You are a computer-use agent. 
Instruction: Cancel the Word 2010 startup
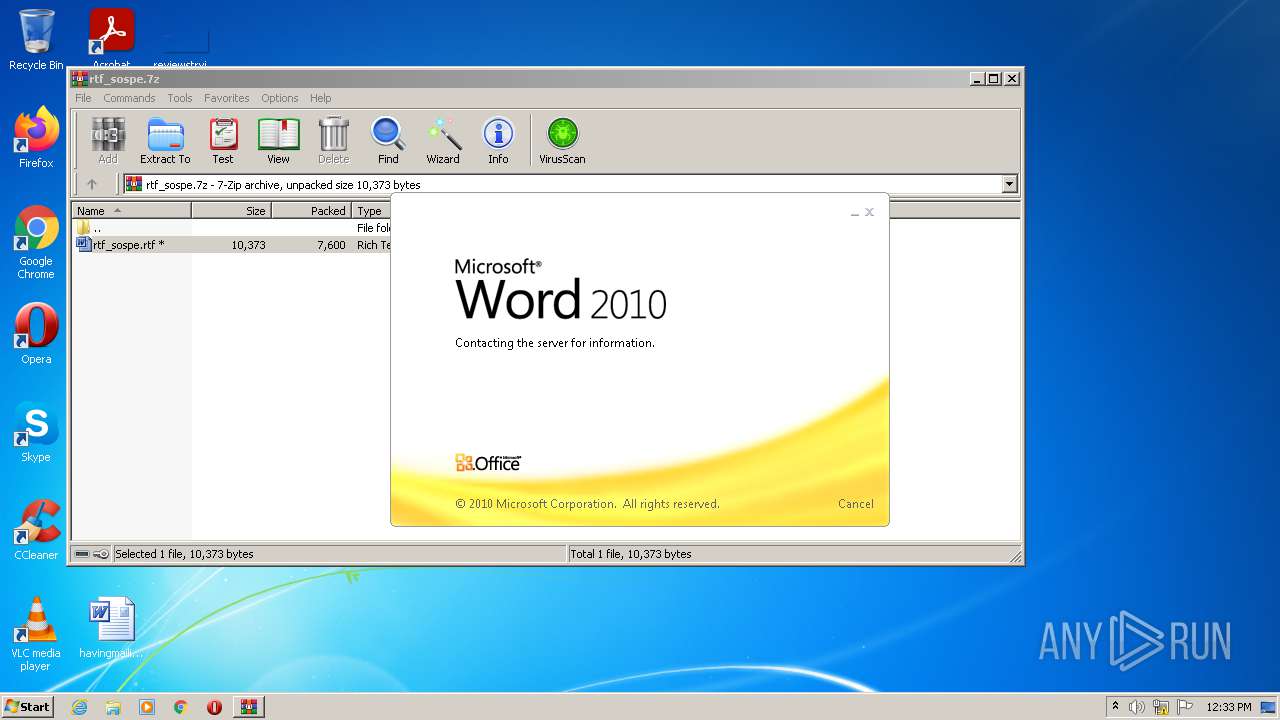tap(855, 504)
